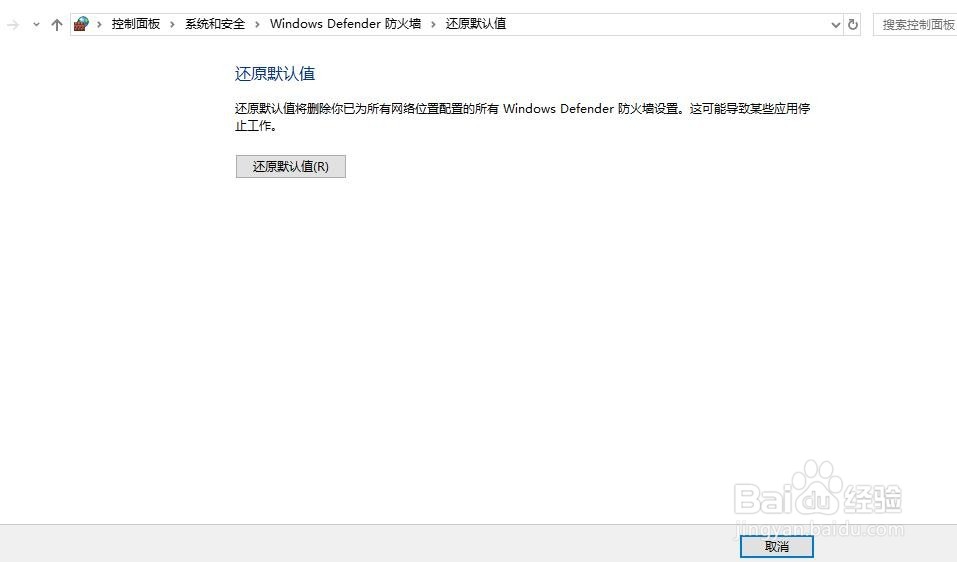
Task: Expand the chevron after Windows Defender 防火墙
Action: click(433, 24)
